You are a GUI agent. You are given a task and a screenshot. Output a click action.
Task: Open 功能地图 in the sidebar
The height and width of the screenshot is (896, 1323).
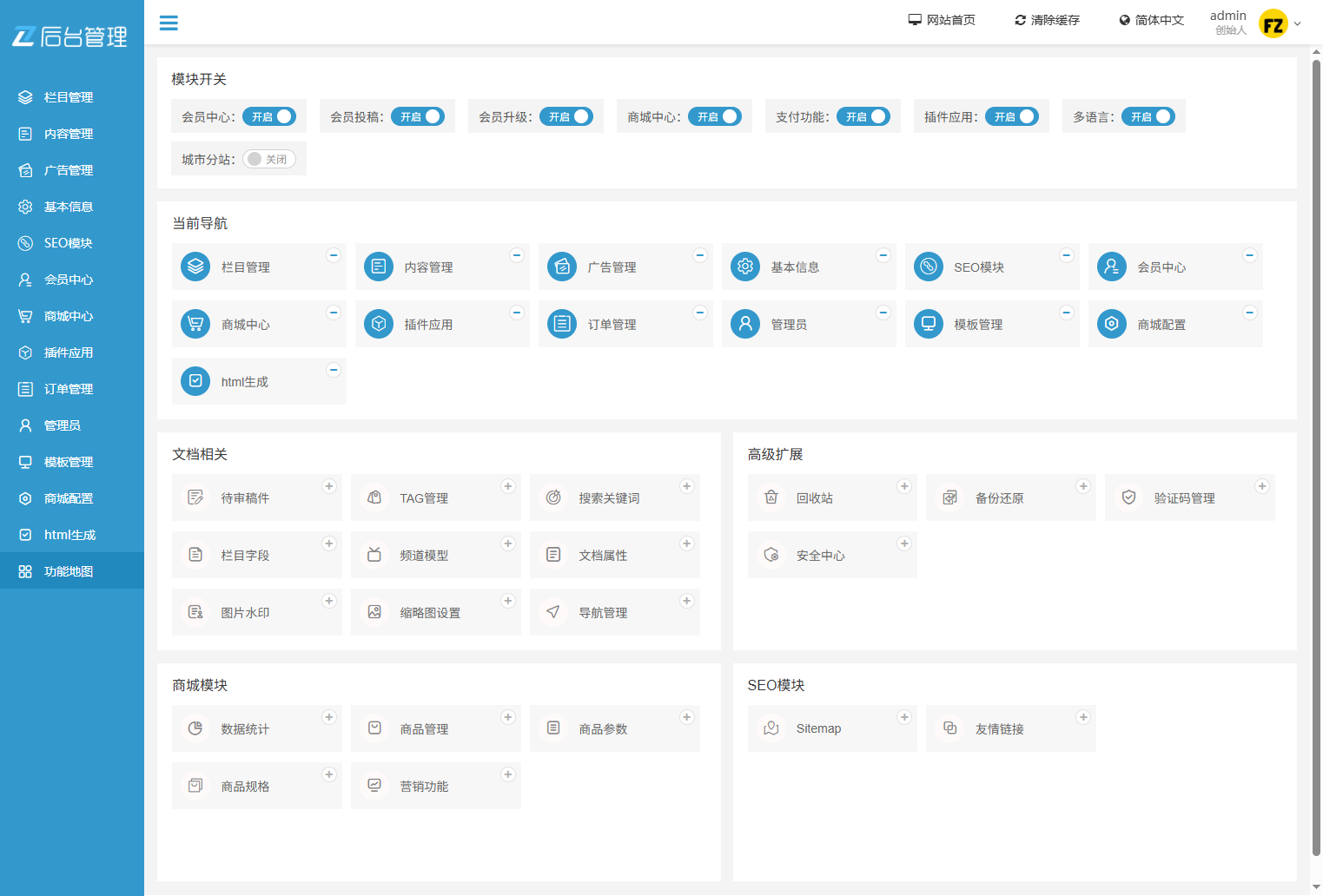[69, 571]
